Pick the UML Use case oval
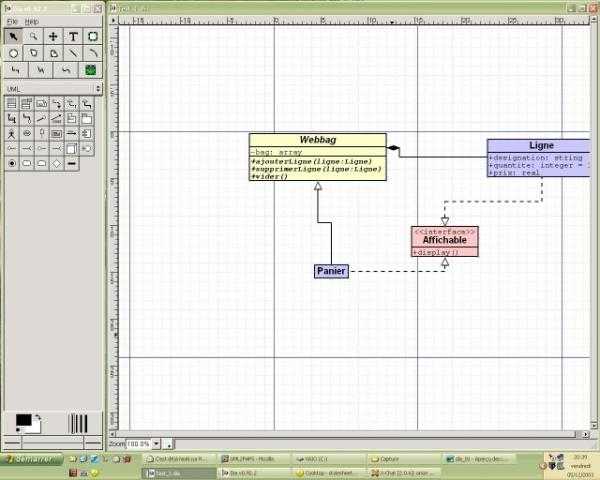600x480 pixels. (27, 134)
